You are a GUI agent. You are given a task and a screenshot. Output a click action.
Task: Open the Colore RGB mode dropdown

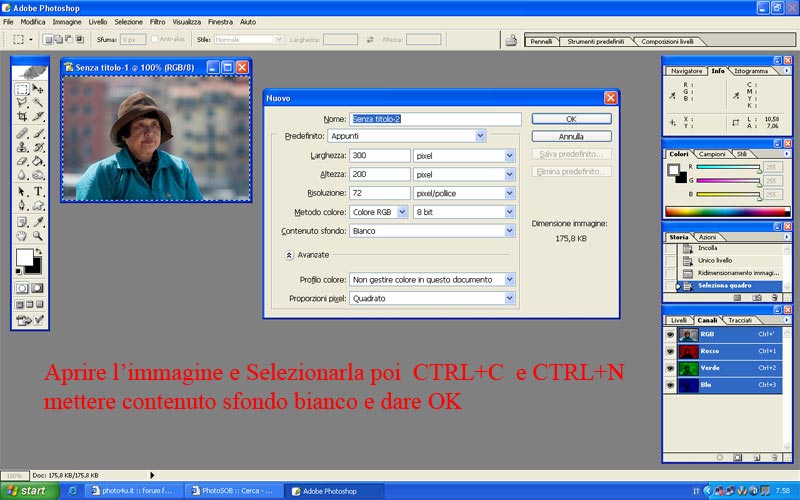click(402, 212)
